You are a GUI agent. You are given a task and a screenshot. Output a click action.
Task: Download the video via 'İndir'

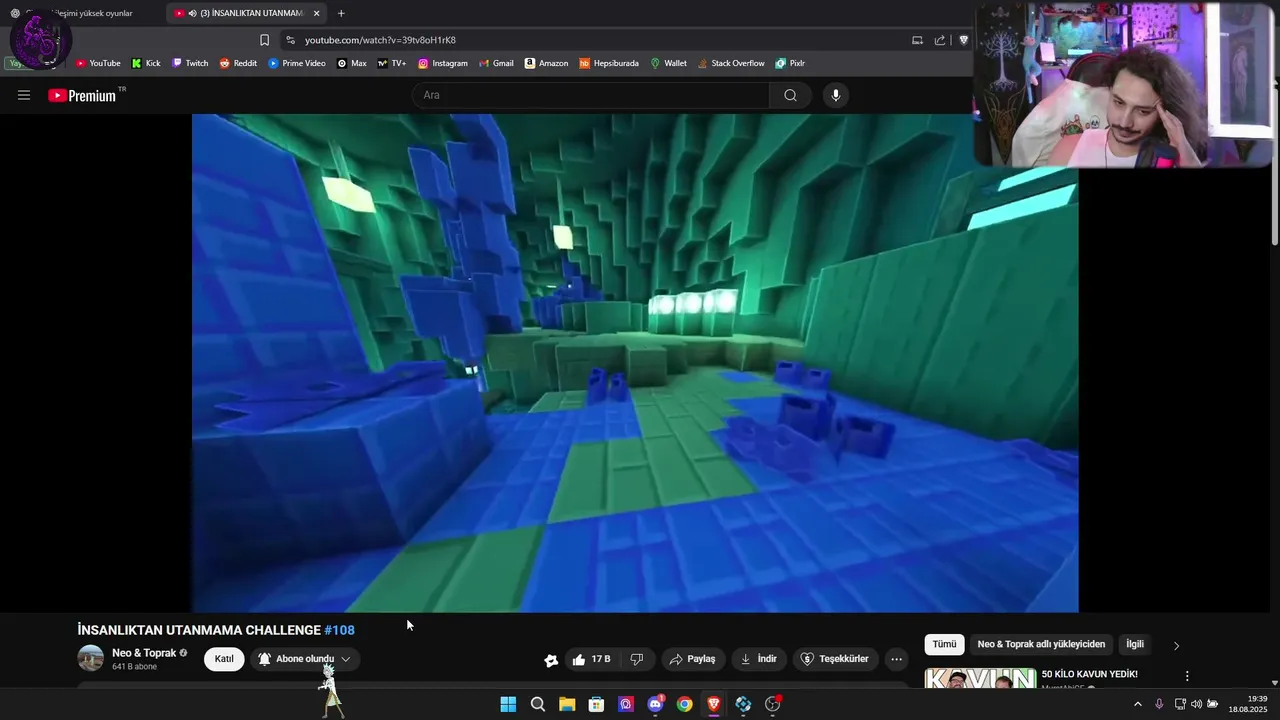click(758, 659)
